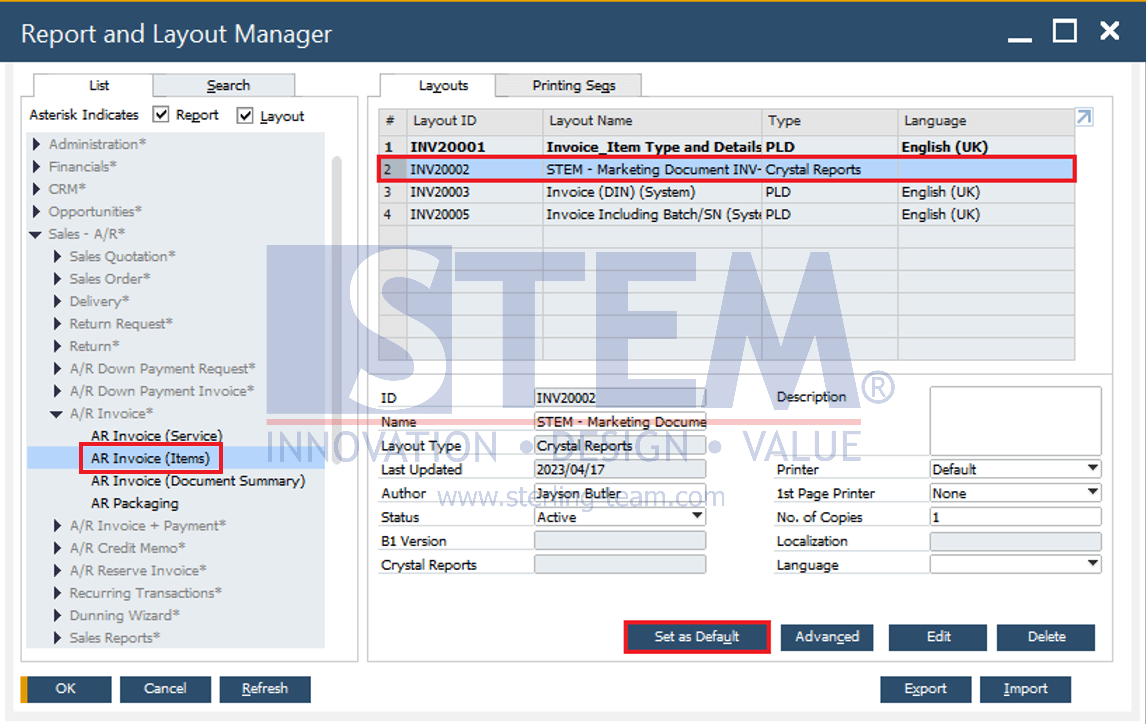Image resolution: width=1146 pixels, height=725 pixels.
Task: Click the Author input field
Action: tap(621, 493)
